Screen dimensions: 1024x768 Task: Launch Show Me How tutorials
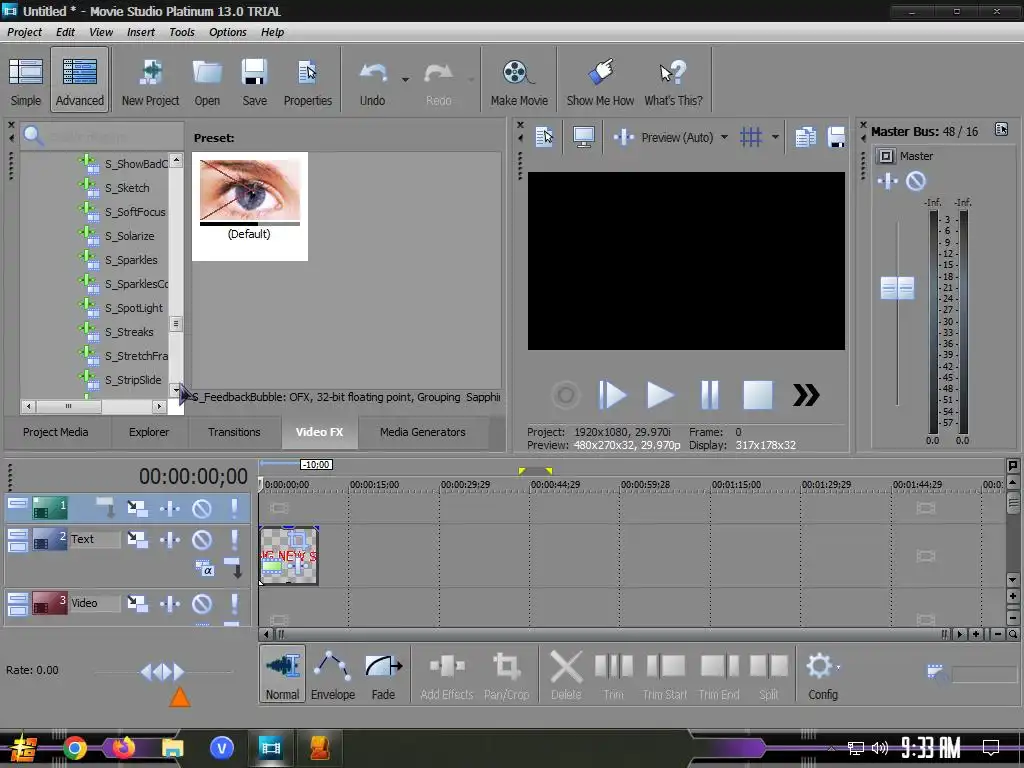click(x=600, y=82)
